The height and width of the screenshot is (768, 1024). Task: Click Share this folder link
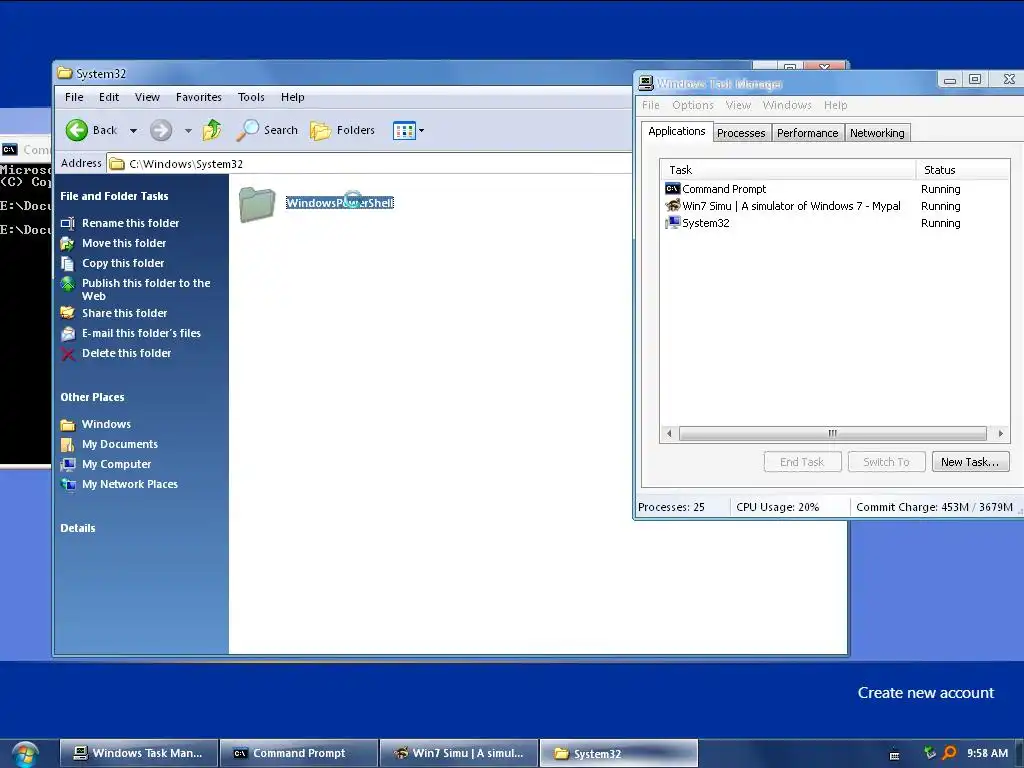click(124, 313)
